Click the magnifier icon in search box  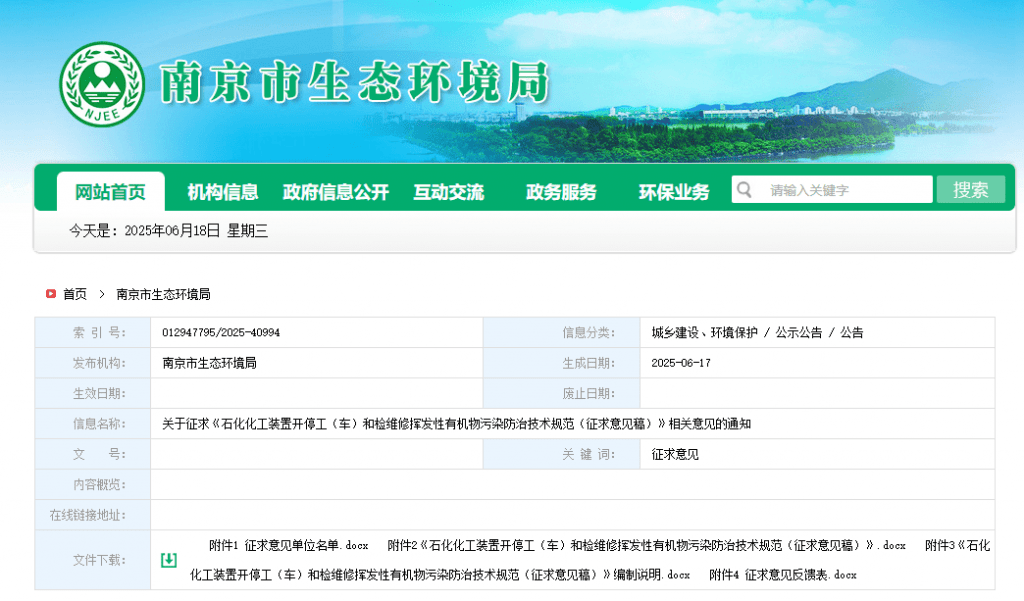[743, 190]
